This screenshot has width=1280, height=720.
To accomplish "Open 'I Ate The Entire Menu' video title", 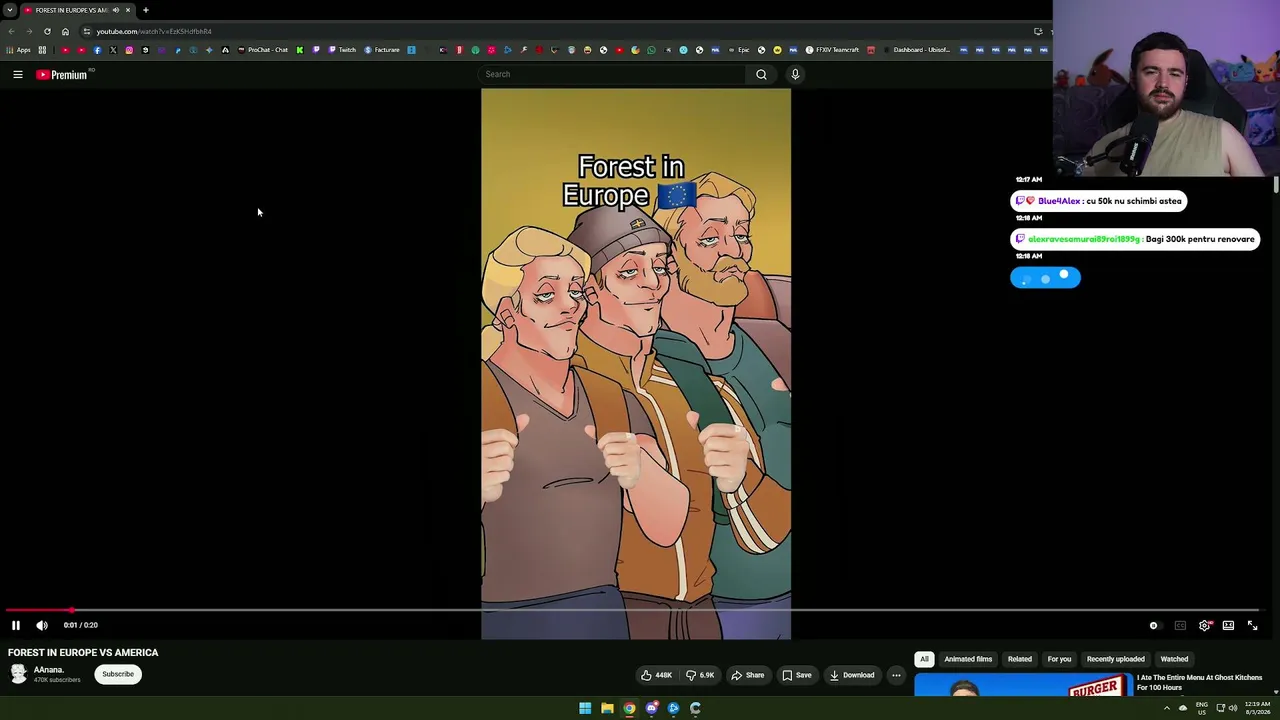I will pos(1199,682).
